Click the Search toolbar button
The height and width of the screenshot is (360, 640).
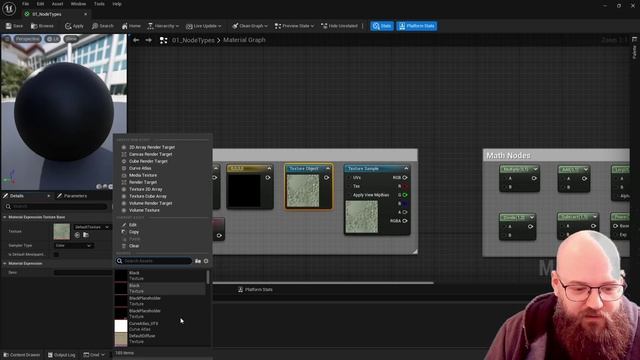[102, 26]
